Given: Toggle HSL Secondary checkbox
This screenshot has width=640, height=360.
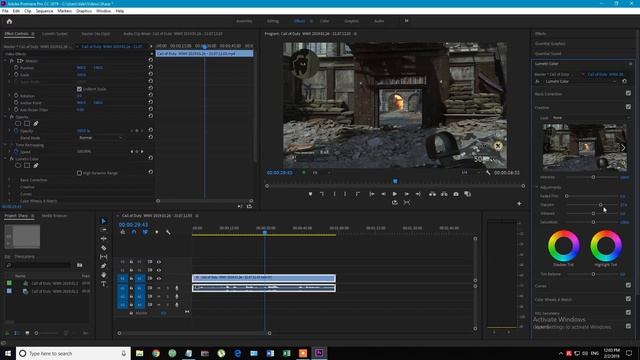Looking at the screenshot, I should 628,312.
